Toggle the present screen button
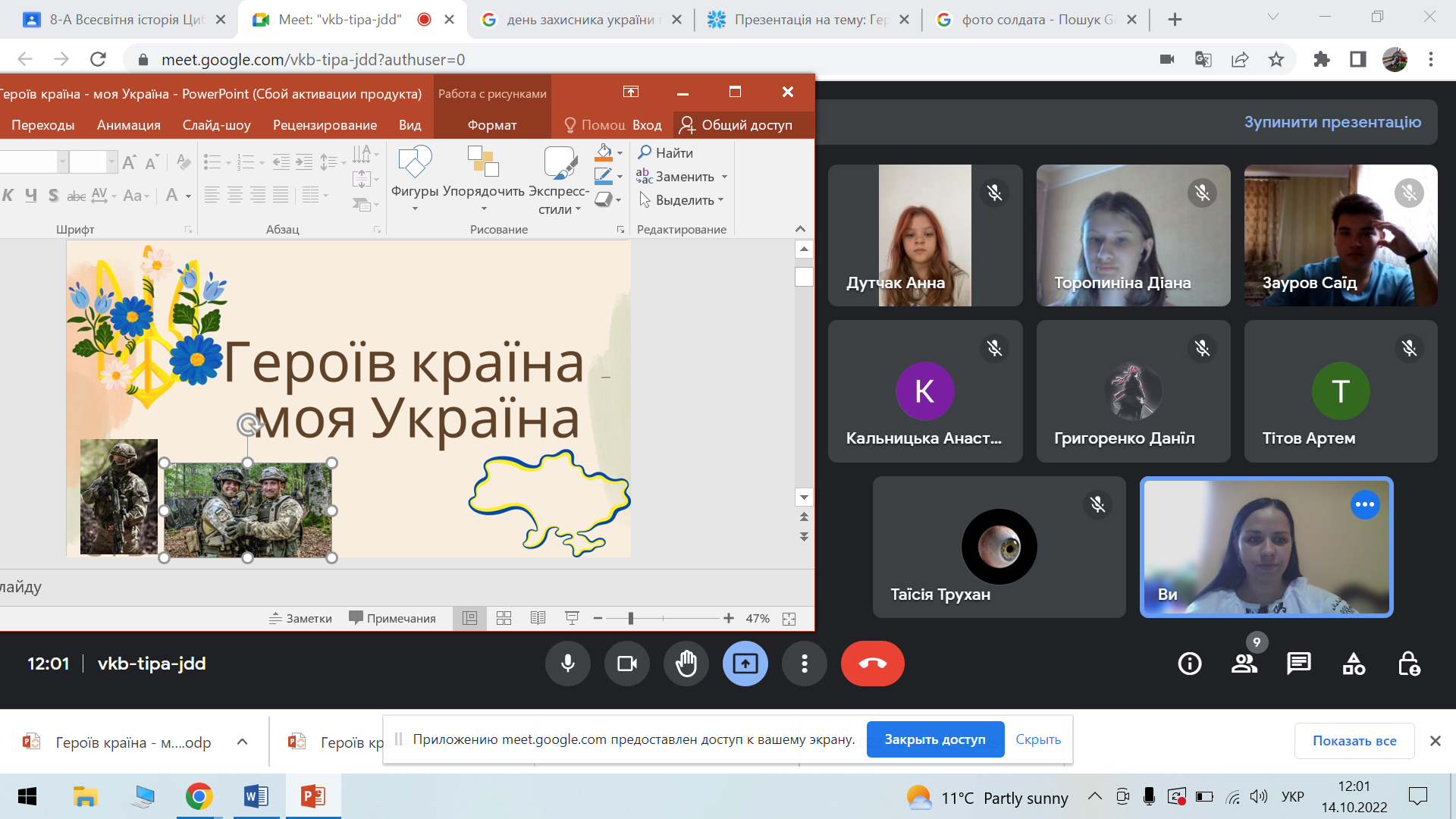1456x819 pixels. coord(745,664)
